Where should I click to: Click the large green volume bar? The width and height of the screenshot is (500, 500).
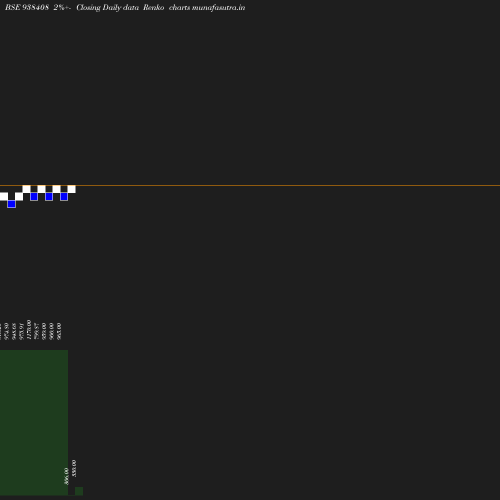34,423
